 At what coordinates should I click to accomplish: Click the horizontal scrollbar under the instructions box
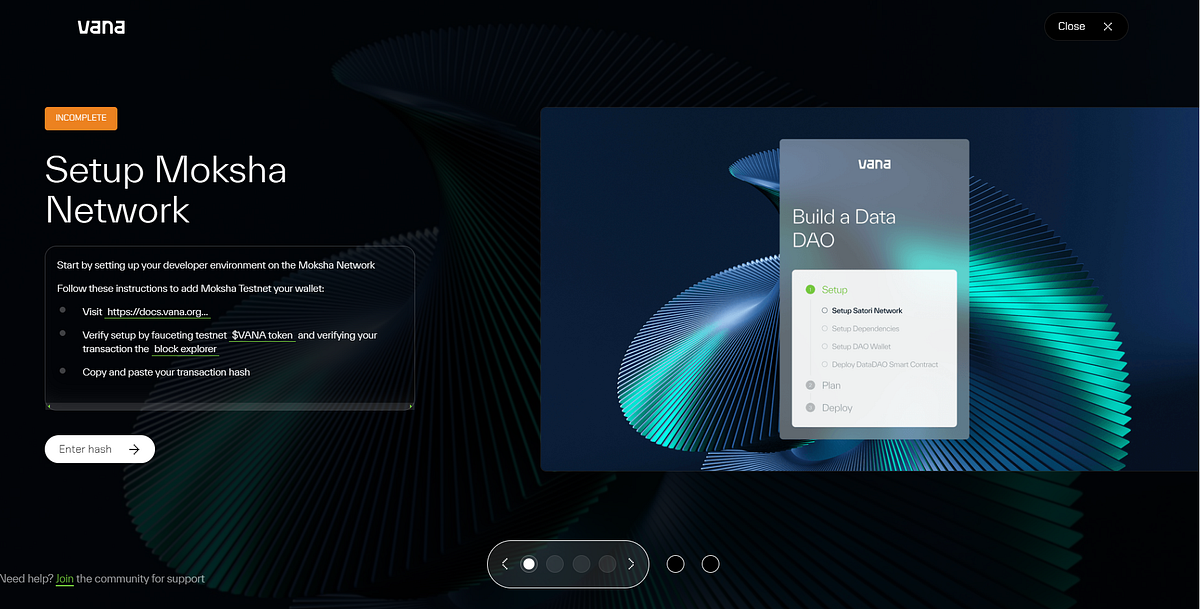point(229,406)
